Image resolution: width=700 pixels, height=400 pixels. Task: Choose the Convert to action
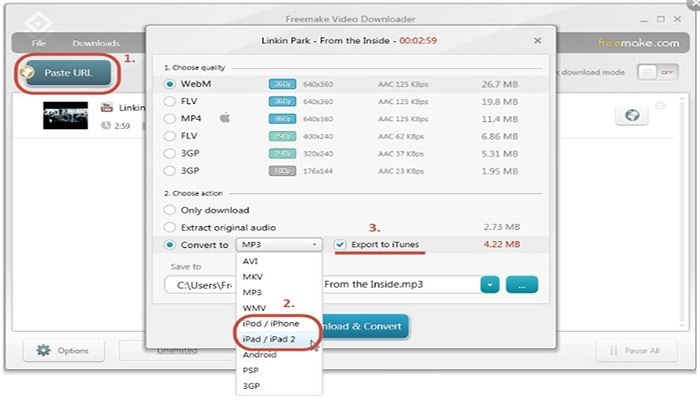[170, 245]
